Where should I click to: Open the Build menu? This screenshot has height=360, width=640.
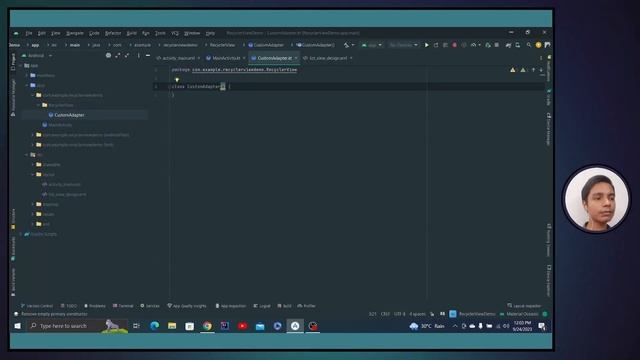(131, 33)
